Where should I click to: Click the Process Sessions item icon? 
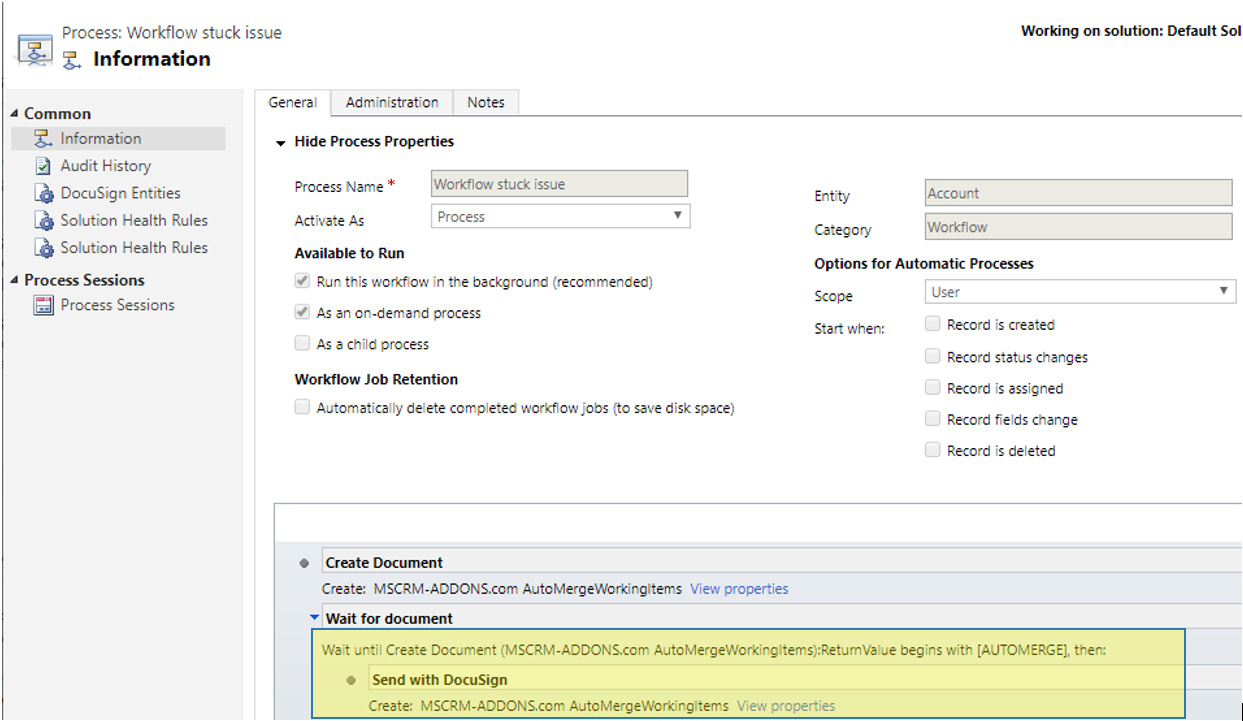point(43,305)
